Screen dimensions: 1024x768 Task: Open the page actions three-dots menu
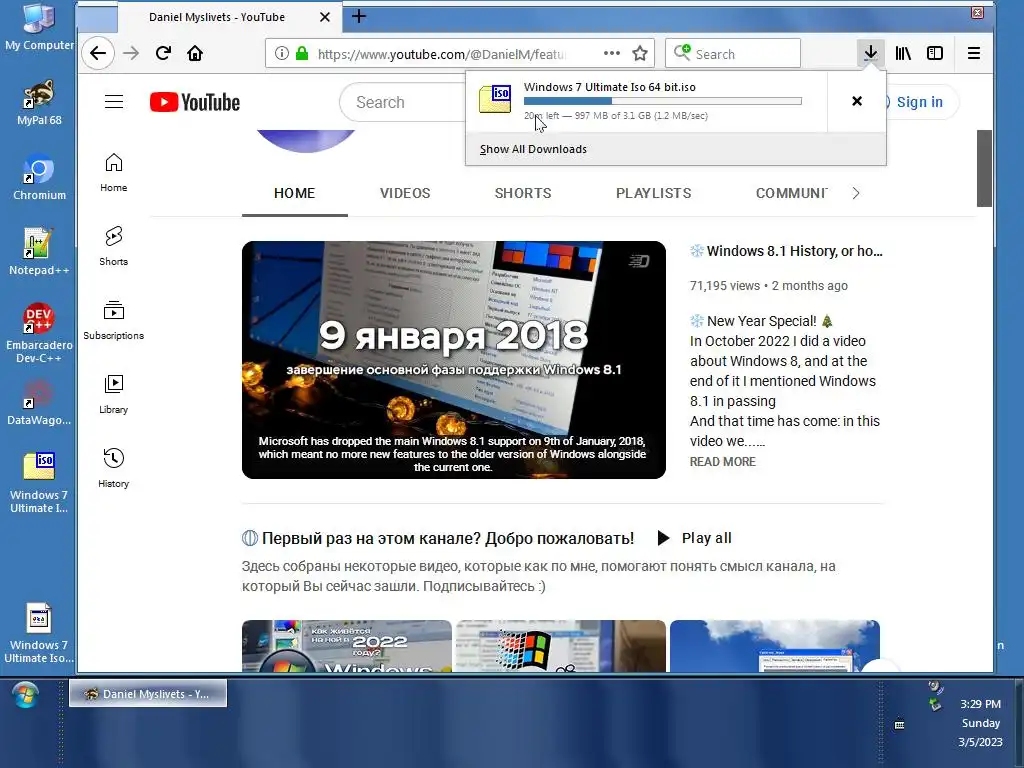pos(612,53)
